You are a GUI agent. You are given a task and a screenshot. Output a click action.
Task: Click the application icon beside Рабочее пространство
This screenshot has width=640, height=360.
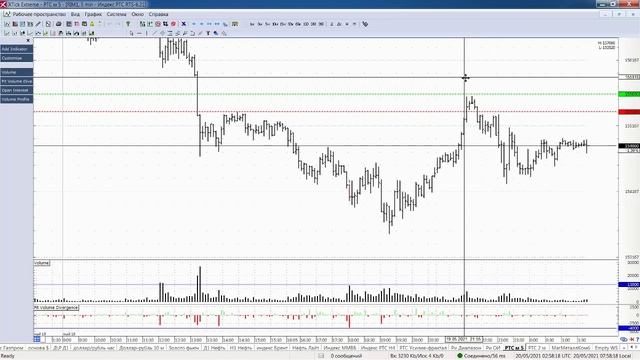7,14
